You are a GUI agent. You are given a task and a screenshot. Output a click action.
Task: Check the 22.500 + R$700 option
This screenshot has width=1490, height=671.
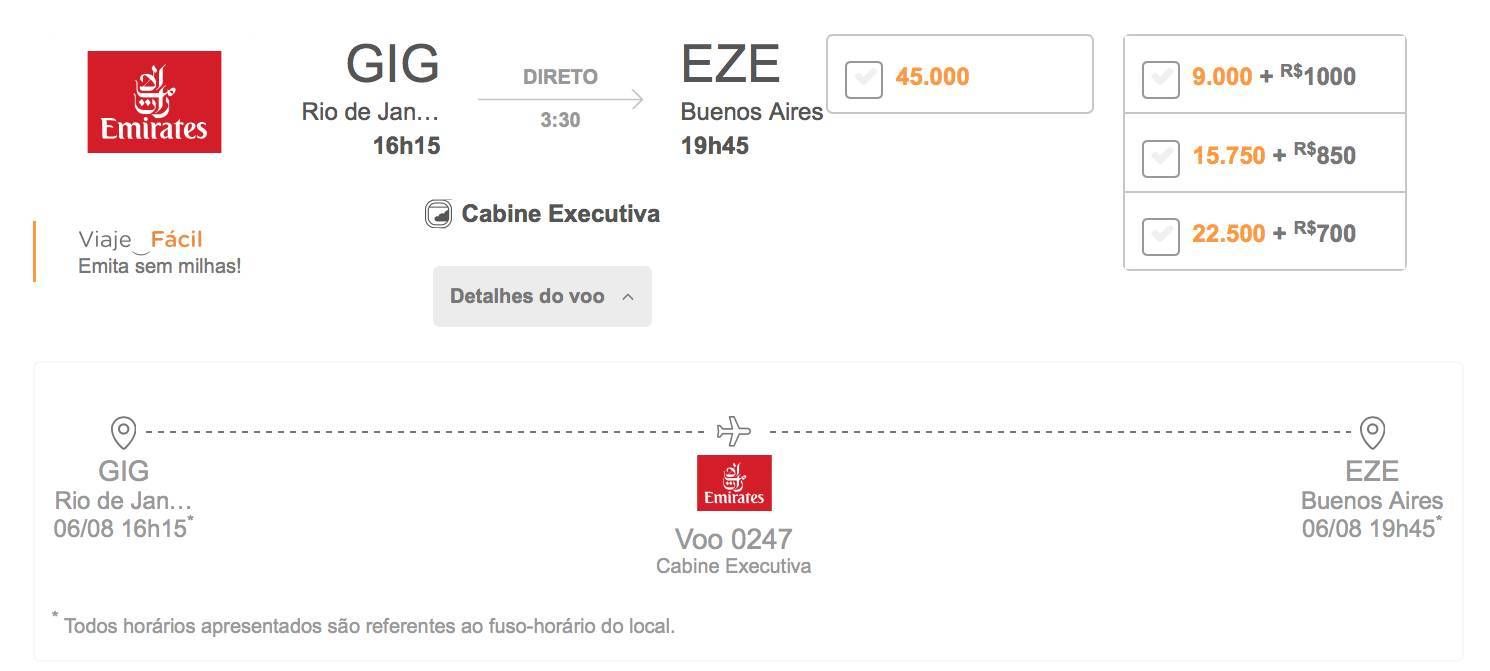click(x=1161, y=235)
